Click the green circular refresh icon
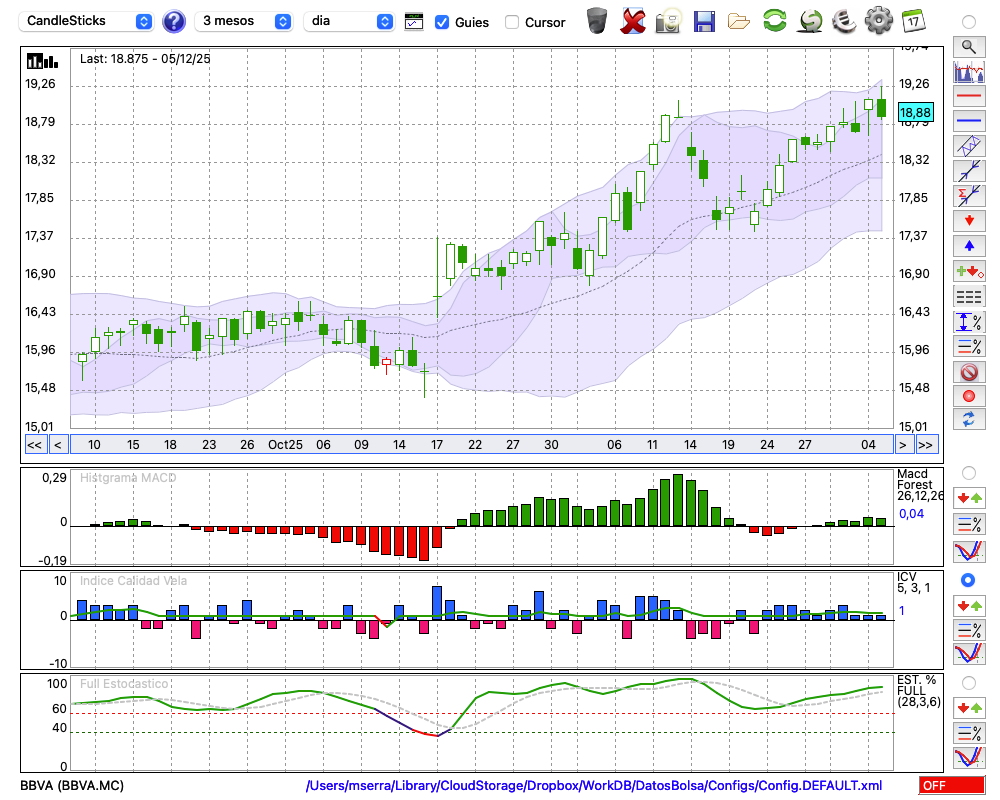Image resolution: width=1000 pixels, height=800 pixels. coord(774,20)
